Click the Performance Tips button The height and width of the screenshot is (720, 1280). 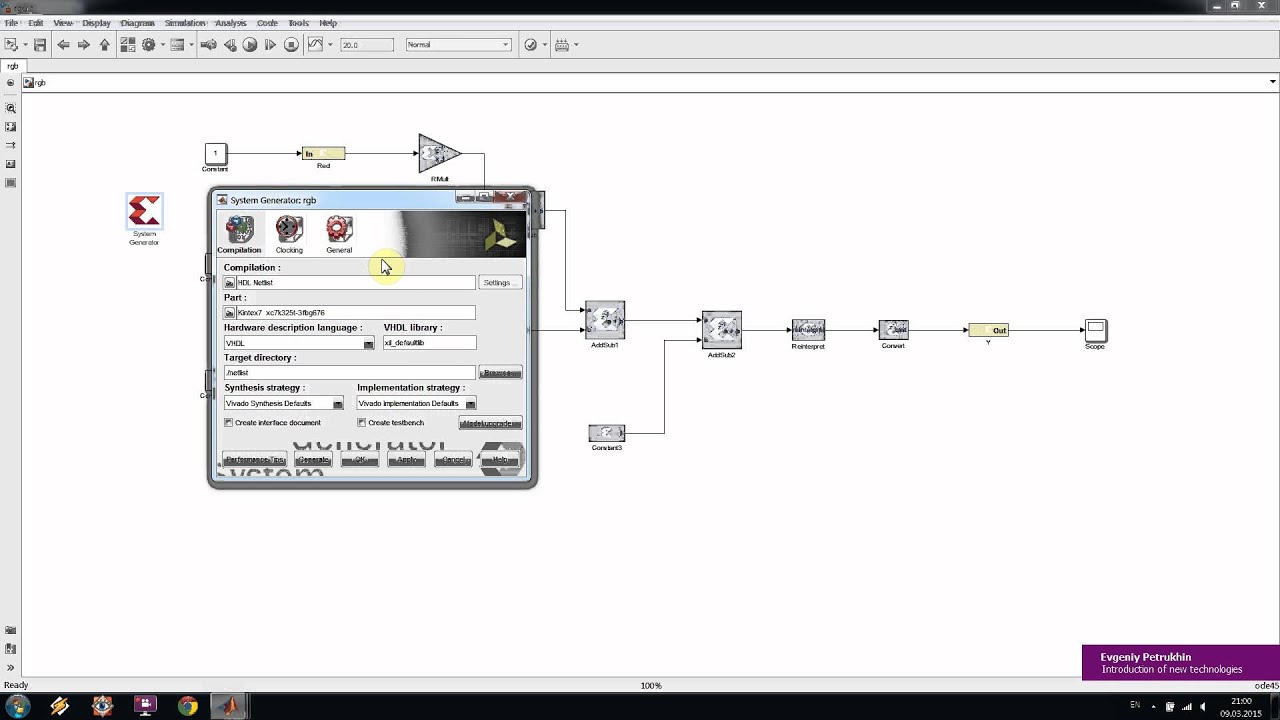(x=254, y=460)
